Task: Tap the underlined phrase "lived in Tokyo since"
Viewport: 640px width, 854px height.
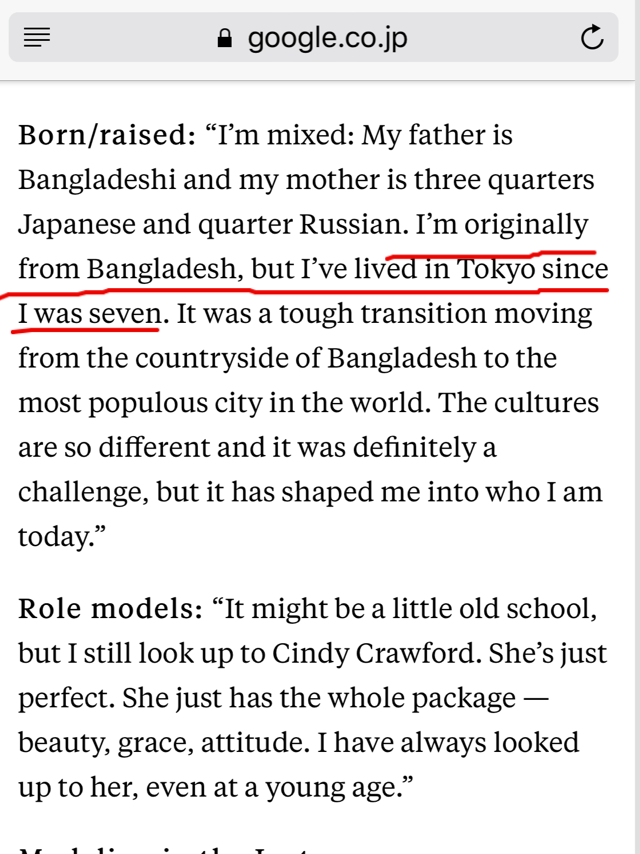Action: pyautogui.click(x=481, y=269)
